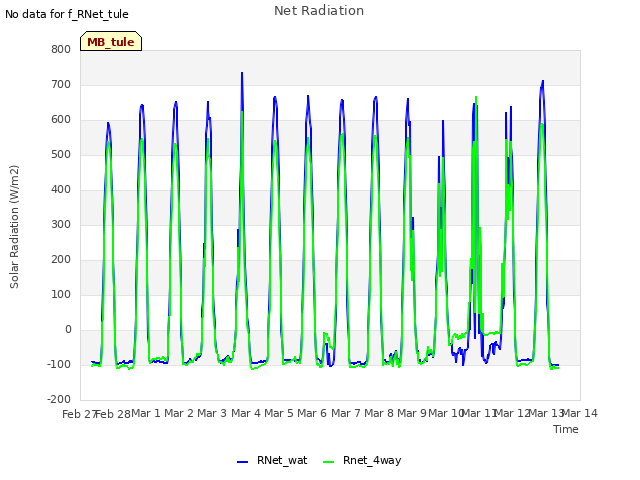Click the 500 y-axis tick label
The width and height of the screenshot is (640, 480).
pos(61,155)
